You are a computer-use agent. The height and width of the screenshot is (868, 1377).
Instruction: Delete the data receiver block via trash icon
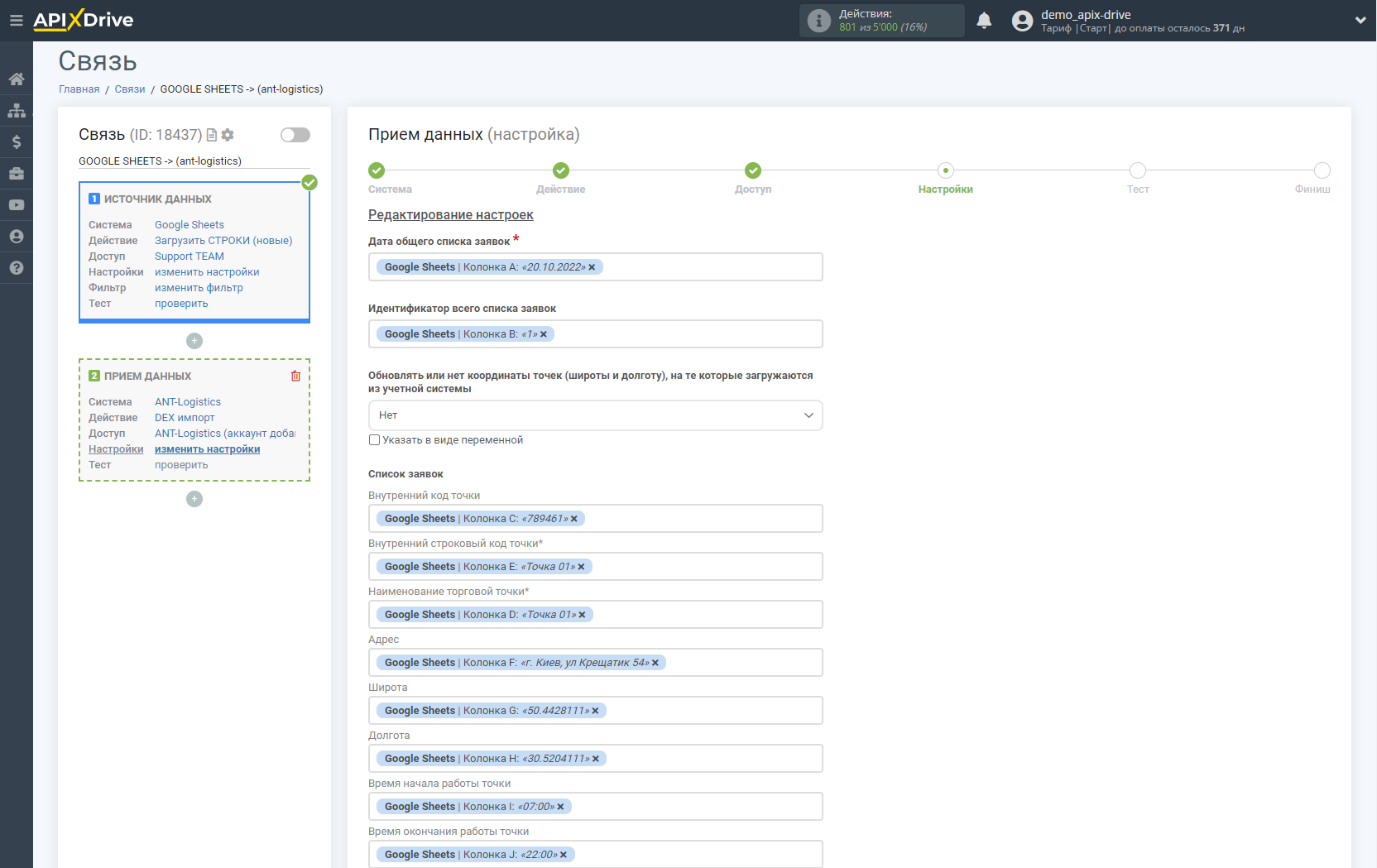(295, 376)
